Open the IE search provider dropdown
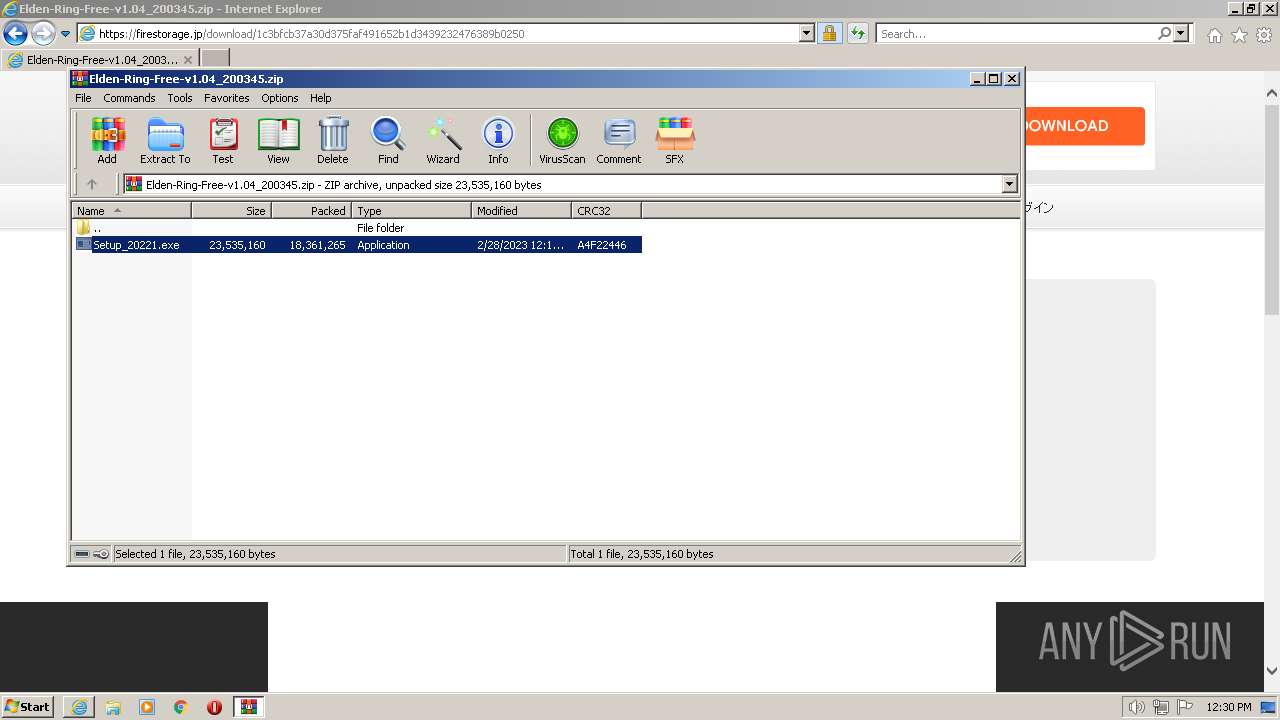Image resolution: width=1280 pixels, height=720 pixels. point(1181,34)
